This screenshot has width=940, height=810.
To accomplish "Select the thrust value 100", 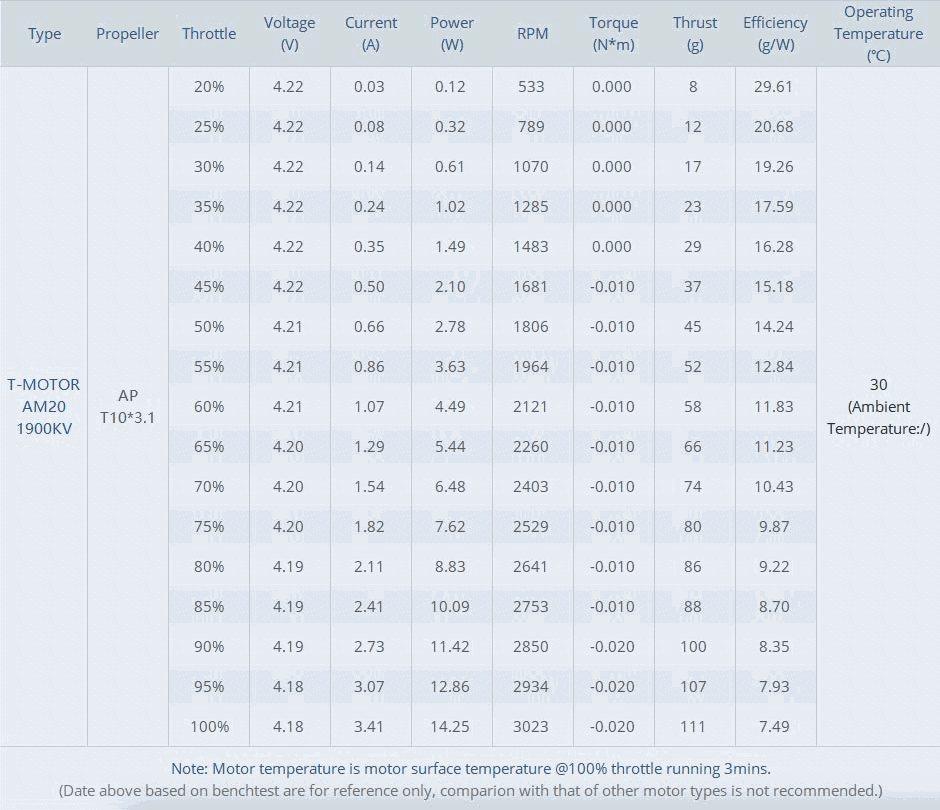I will pyautogui.click(x=693, y=647).
